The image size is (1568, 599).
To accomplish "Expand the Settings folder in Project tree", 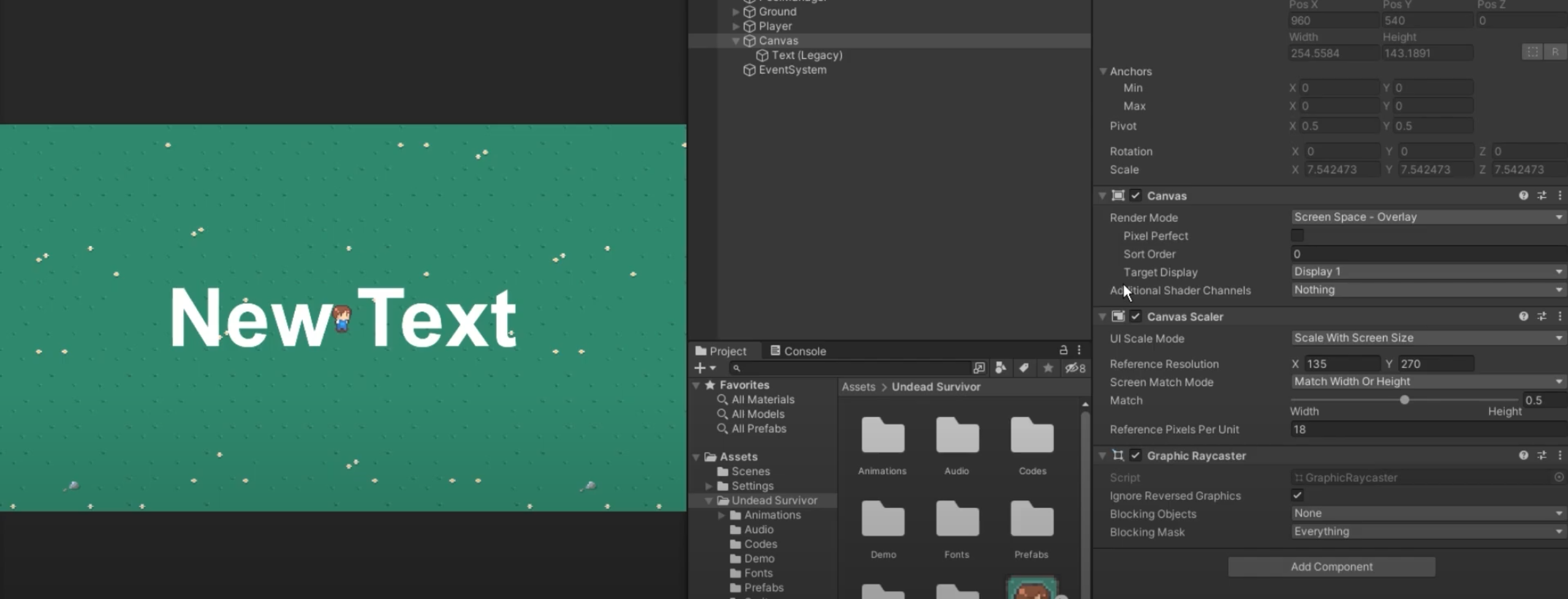I will 709,486.
